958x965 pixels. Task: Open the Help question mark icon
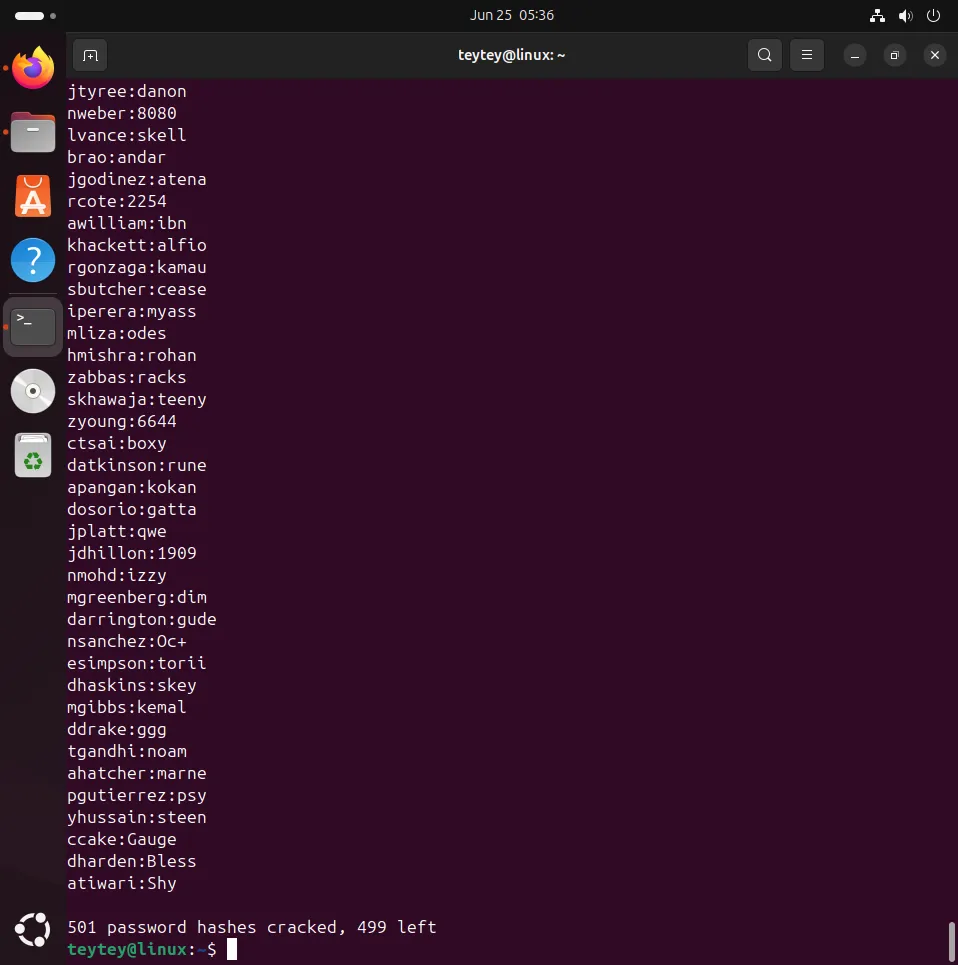[x=33, y=260]
